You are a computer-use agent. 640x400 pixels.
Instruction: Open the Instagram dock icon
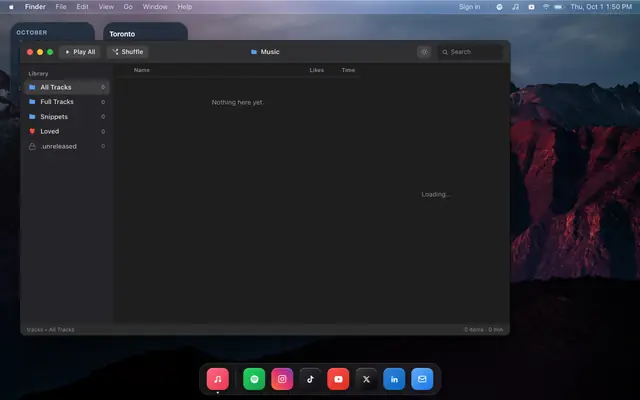pyautogui.click(x=282, y=379)
